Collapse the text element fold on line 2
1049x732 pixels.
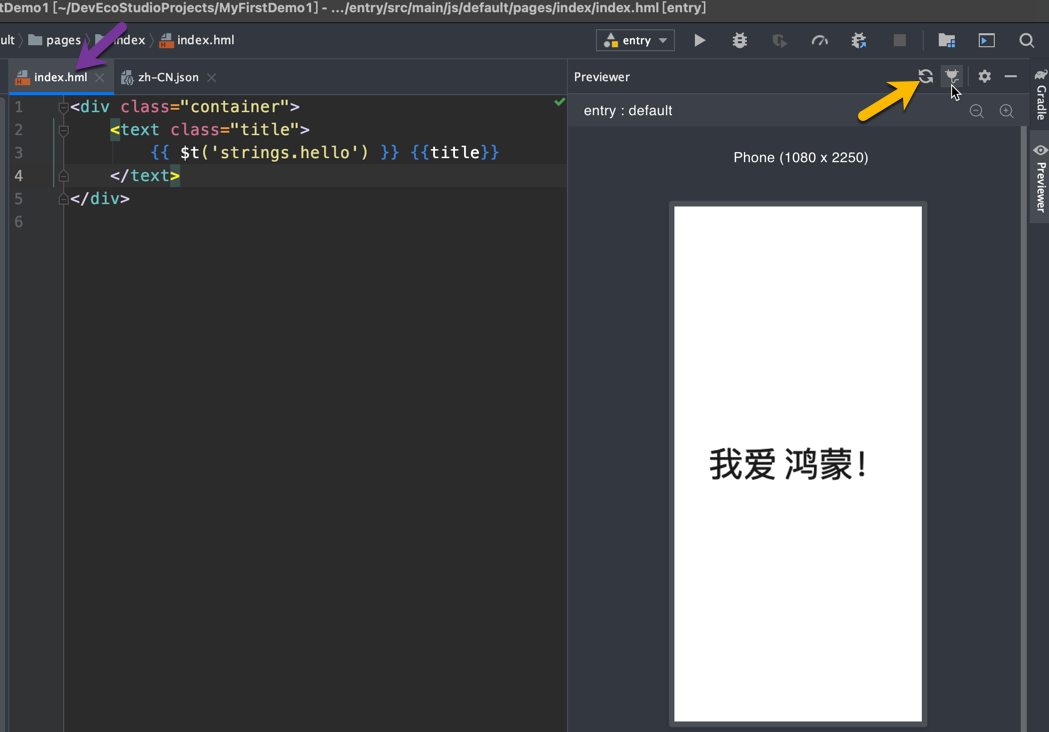click(63, 130)
